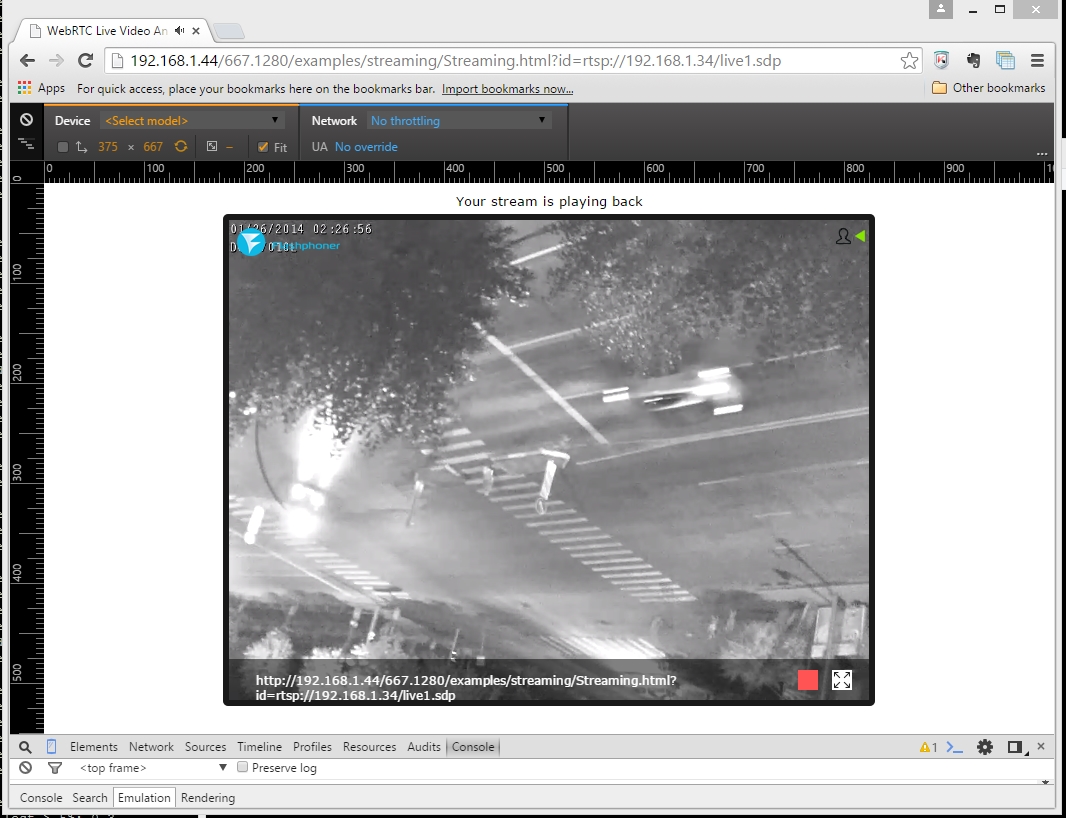This screenshot has width=1066, height=818.
Task: Click the user icon on video
Action: click(843, 236)
